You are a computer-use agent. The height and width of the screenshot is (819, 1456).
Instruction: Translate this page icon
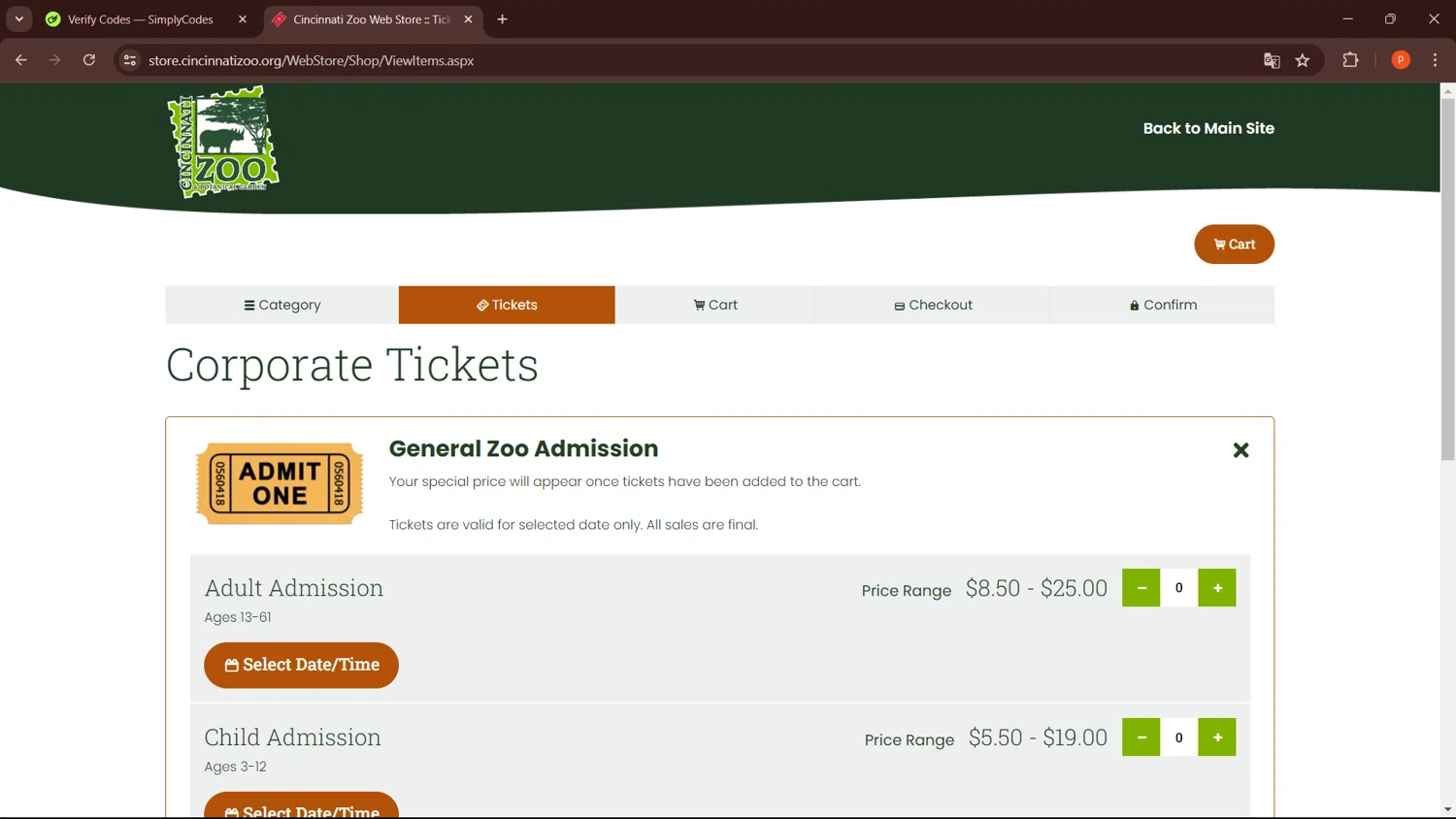coord(1272,60)
